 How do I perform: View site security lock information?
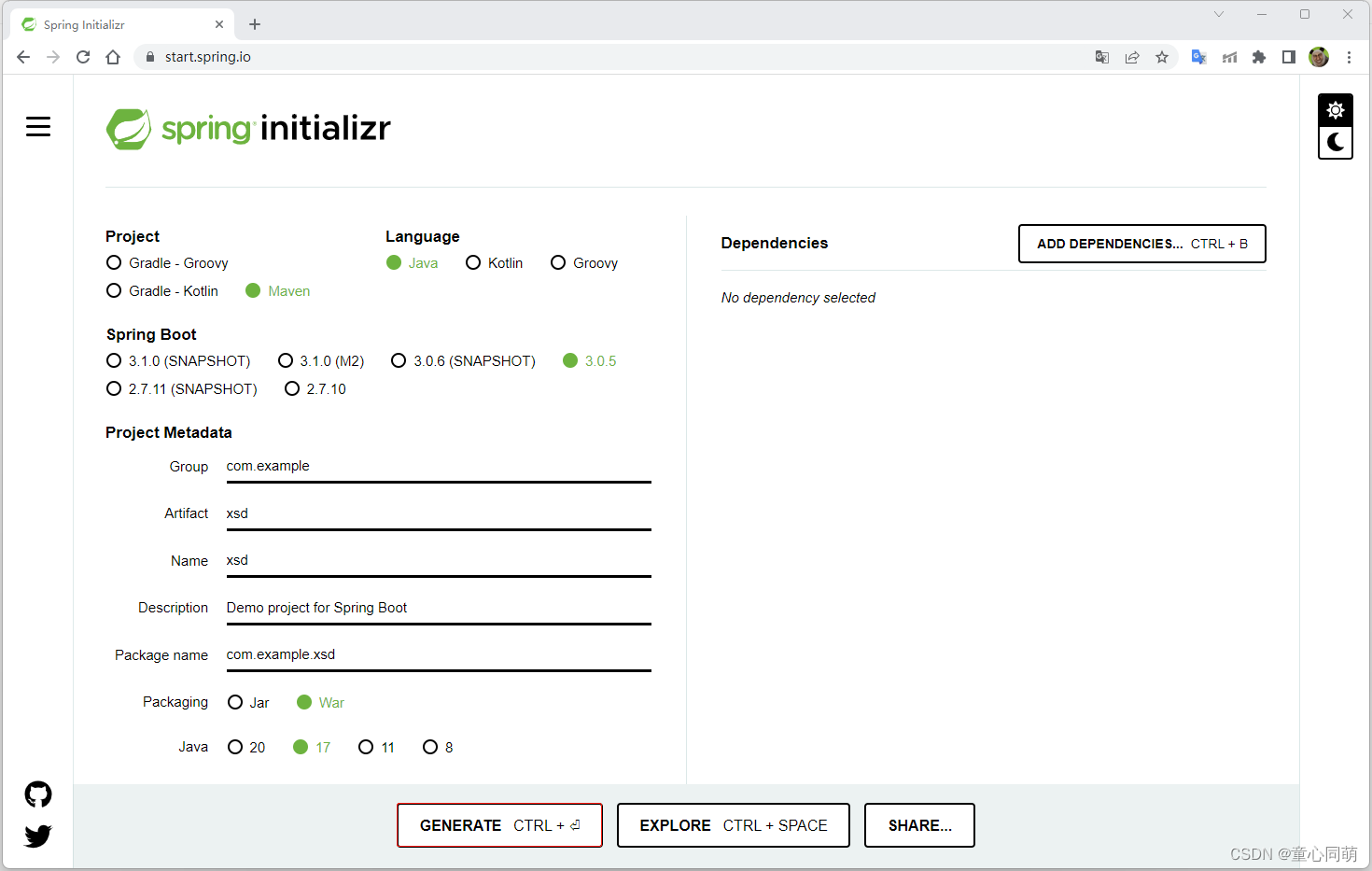point(149,57)
